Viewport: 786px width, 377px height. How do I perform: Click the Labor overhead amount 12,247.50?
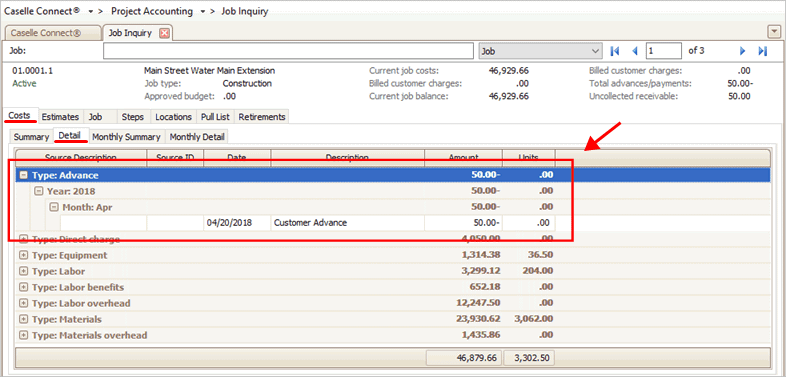pos(478,303)
